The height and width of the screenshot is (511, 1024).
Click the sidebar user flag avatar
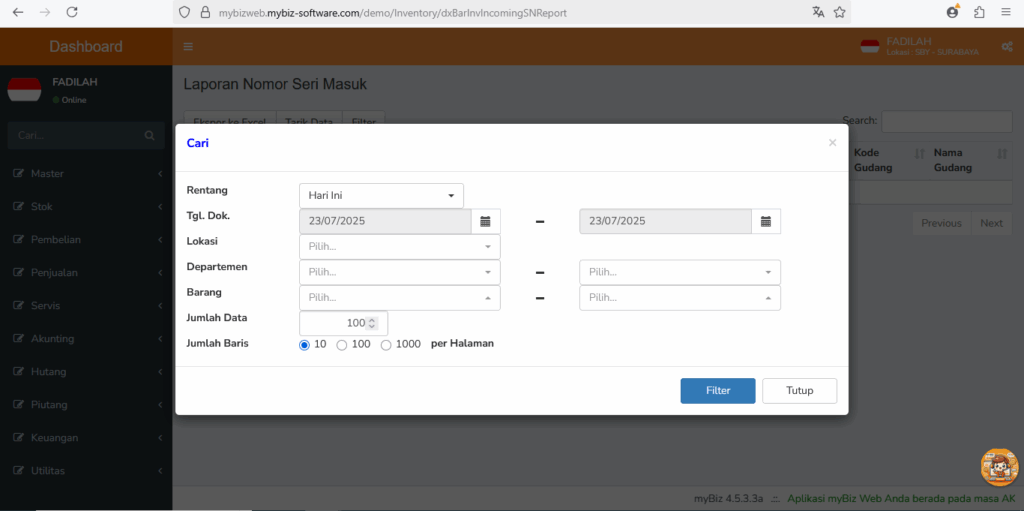(x=24, y=90)
